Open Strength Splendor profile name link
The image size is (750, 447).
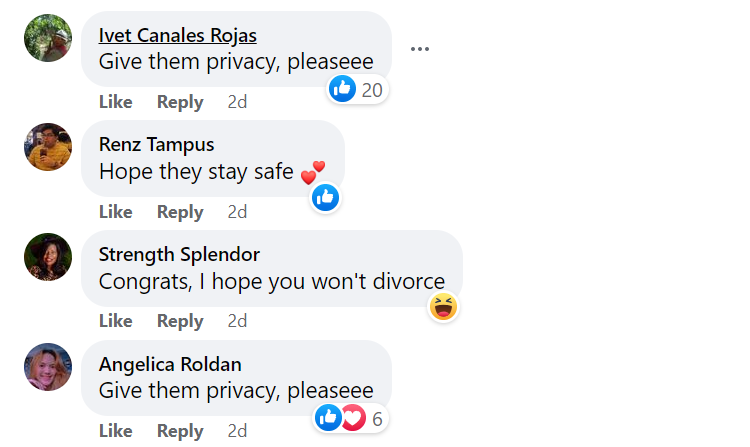tap(179, 254)
